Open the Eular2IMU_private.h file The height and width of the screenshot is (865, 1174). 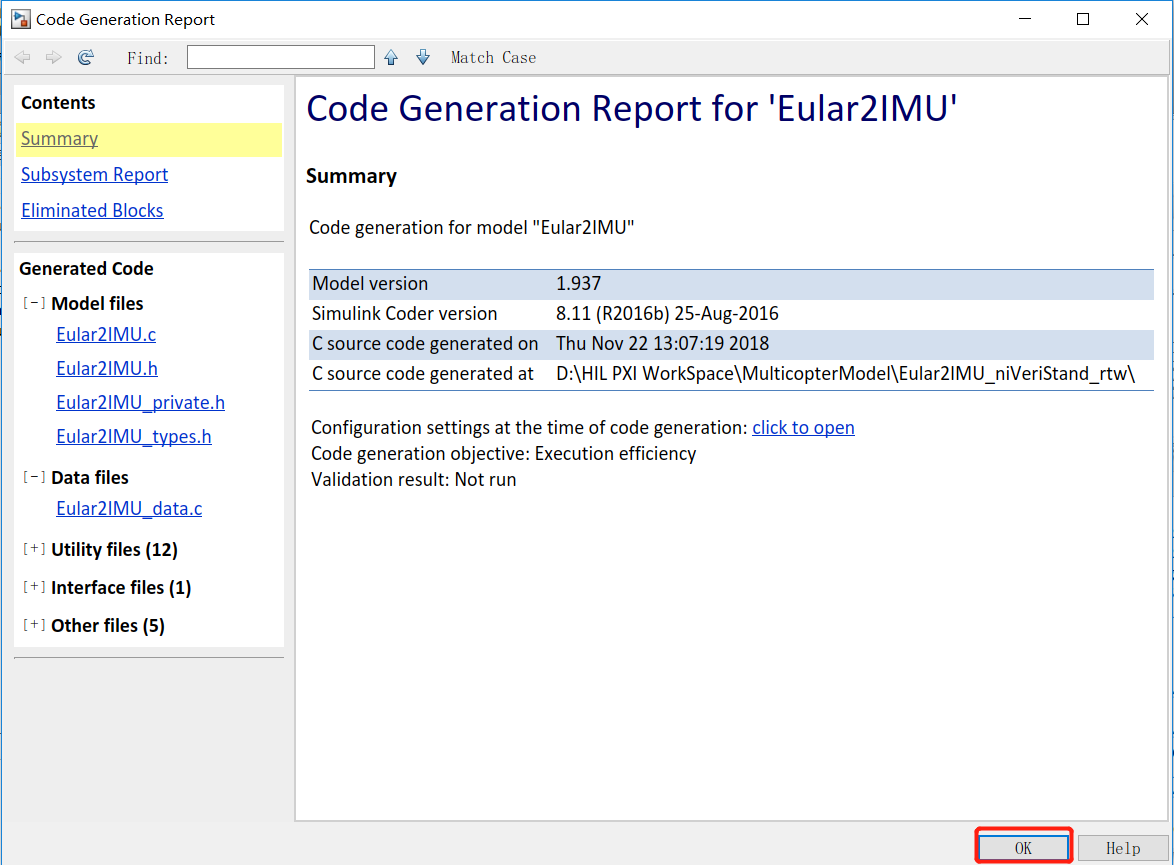[140, 403]
